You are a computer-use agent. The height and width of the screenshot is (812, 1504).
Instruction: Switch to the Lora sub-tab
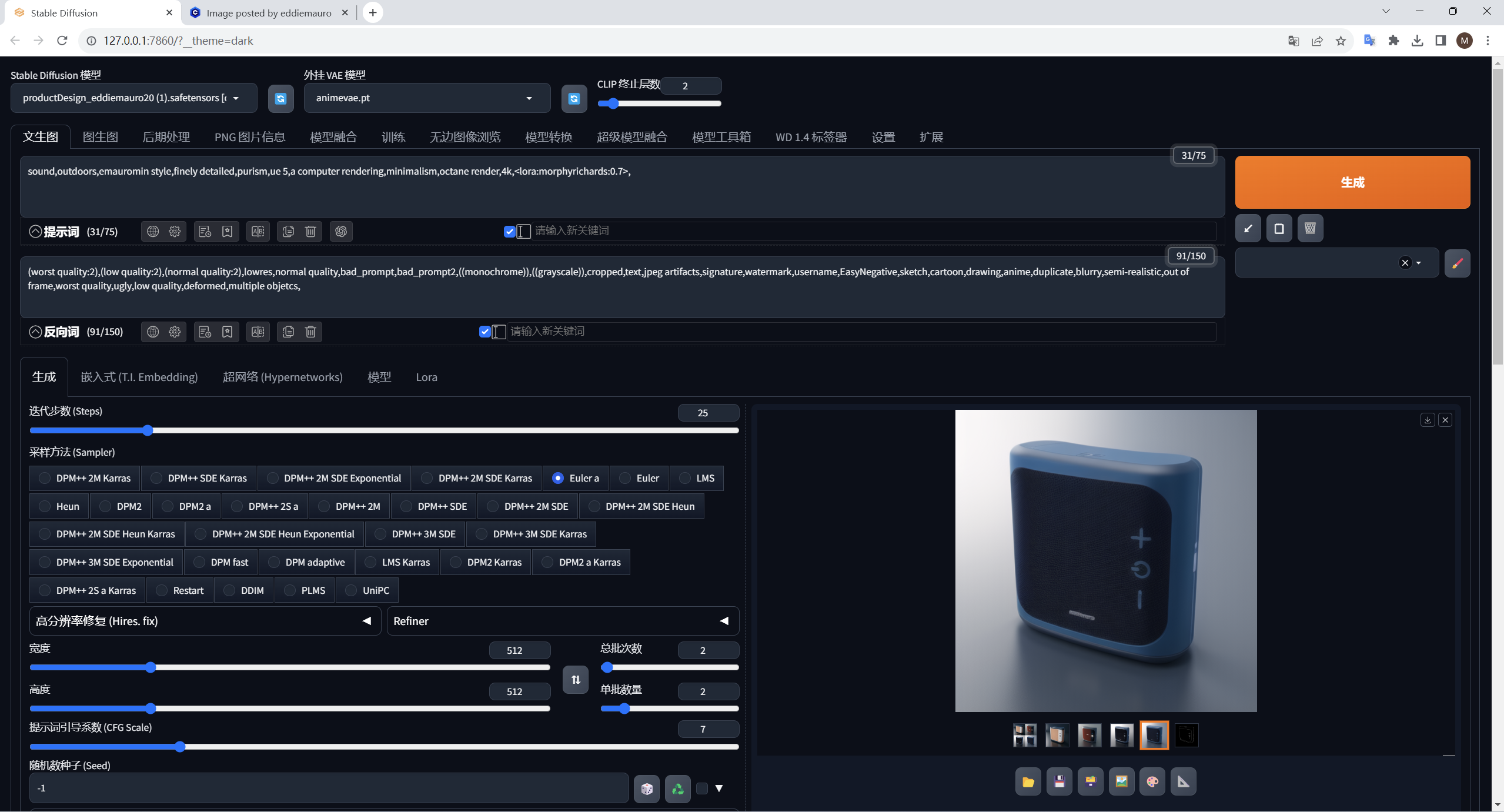[x=426, y=377]
